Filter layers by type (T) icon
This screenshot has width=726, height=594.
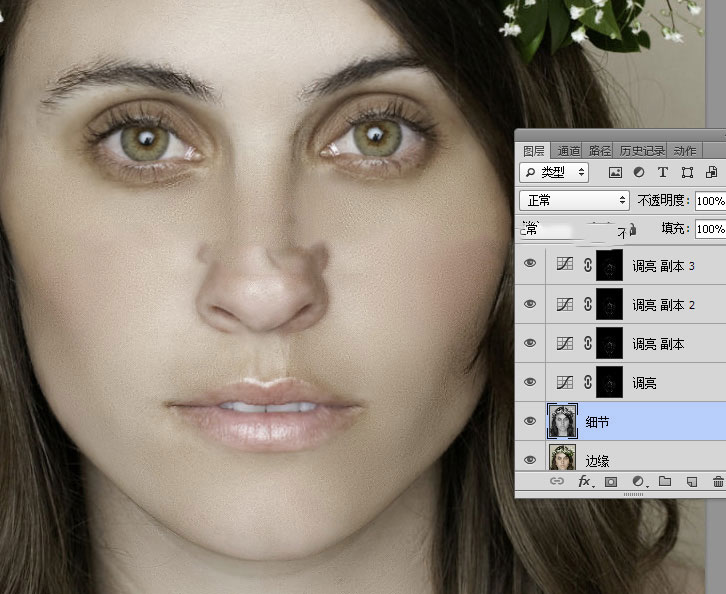coord(663,173)
